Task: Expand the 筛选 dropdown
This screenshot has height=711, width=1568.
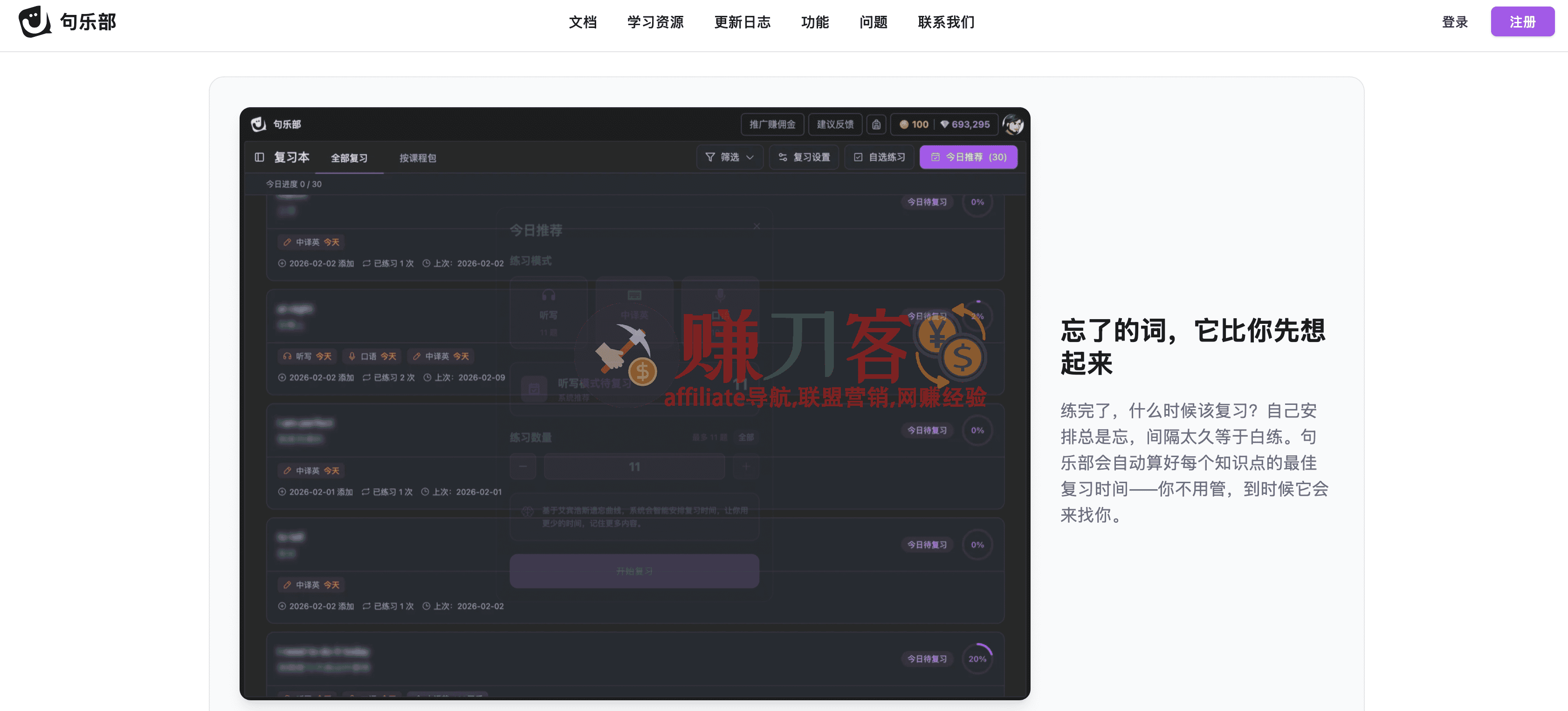Action: tap(750, 157)
